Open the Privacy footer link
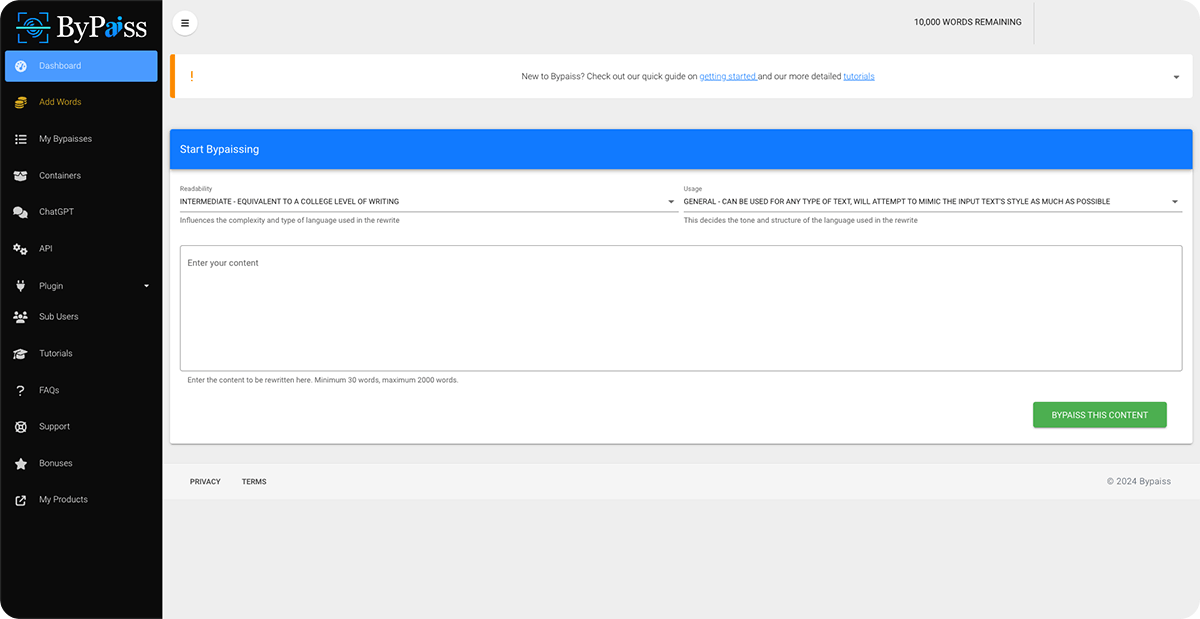Screen dimensions: 1200x619 pyautogui.click(x=205, y=482)
